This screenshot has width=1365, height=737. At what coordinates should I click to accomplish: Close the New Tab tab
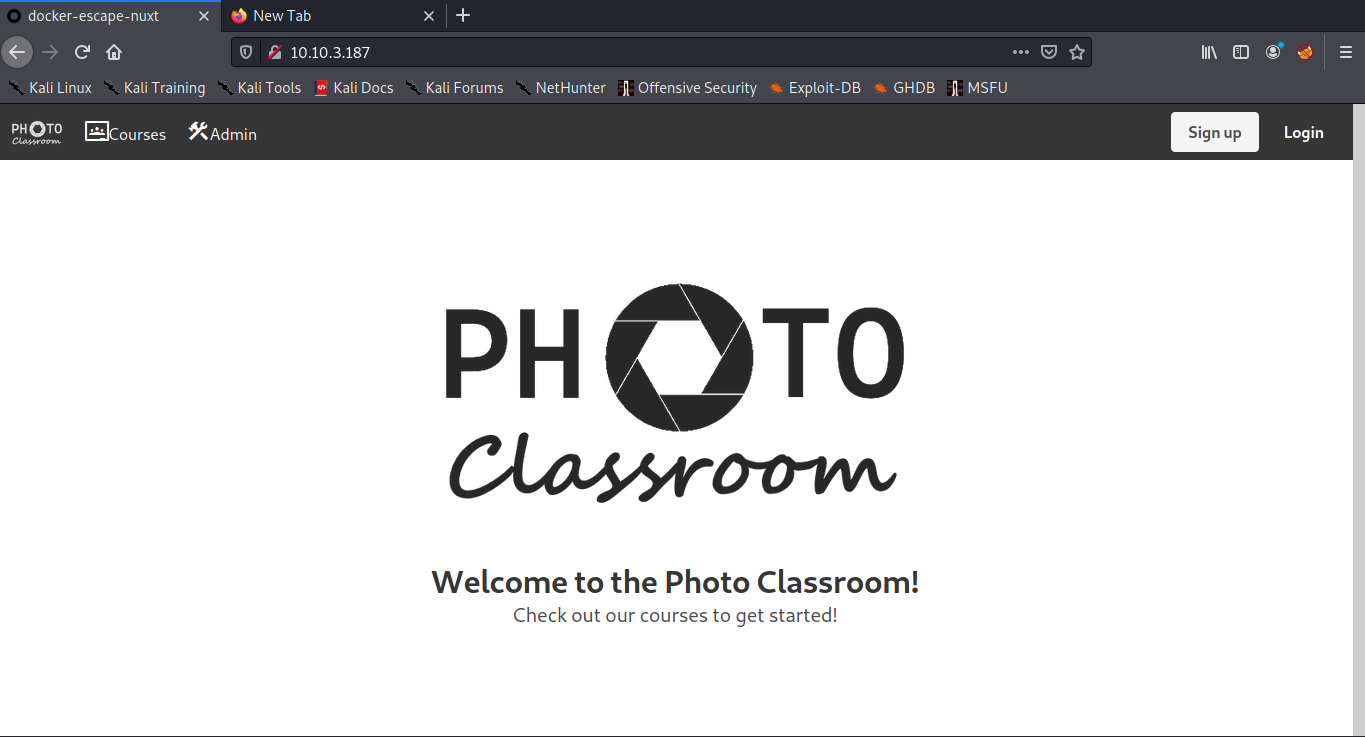(x=428, y=16)
